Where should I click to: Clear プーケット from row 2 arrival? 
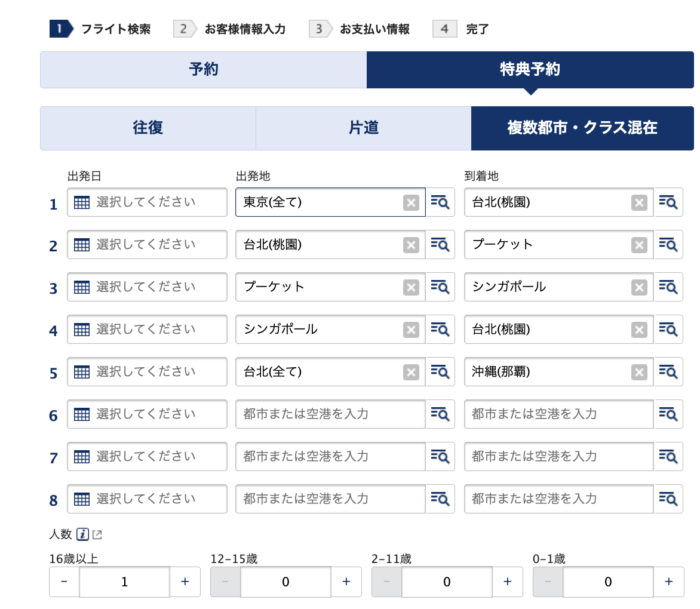point(640,245)
